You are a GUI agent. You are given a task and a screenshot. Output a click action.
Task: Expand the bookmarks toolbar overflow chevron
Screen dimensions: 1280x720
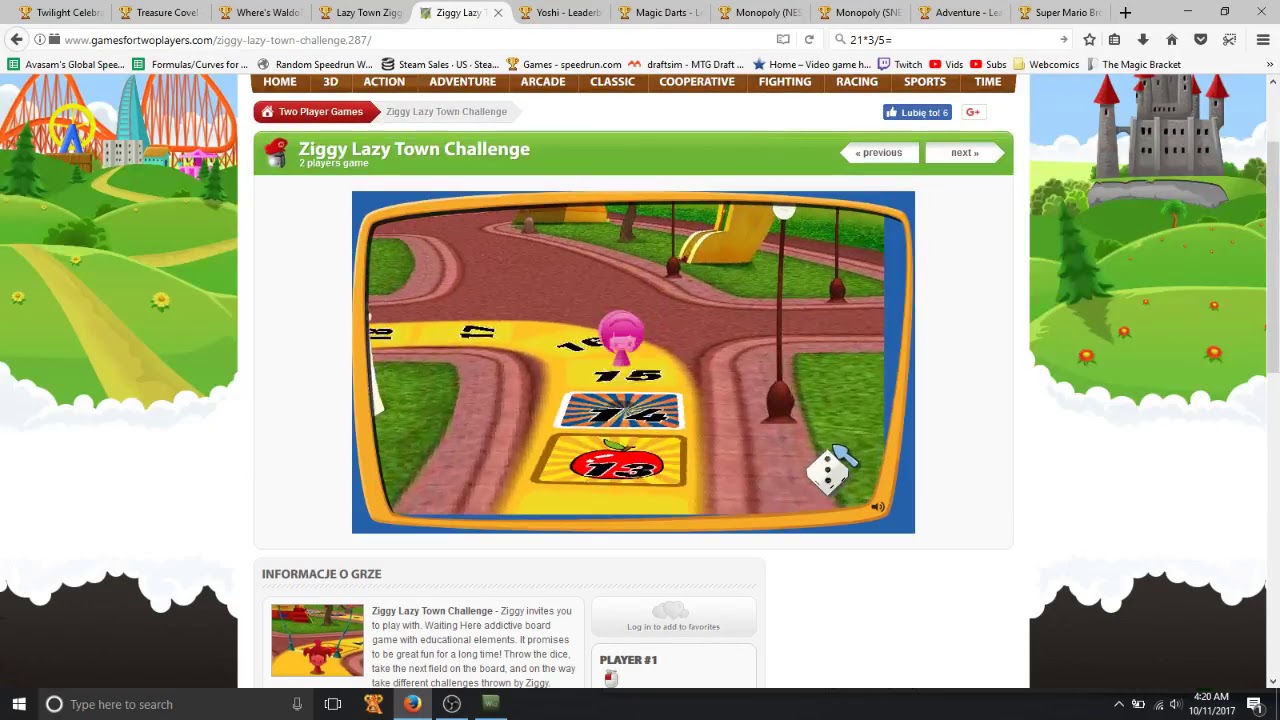coord(1269,64)
